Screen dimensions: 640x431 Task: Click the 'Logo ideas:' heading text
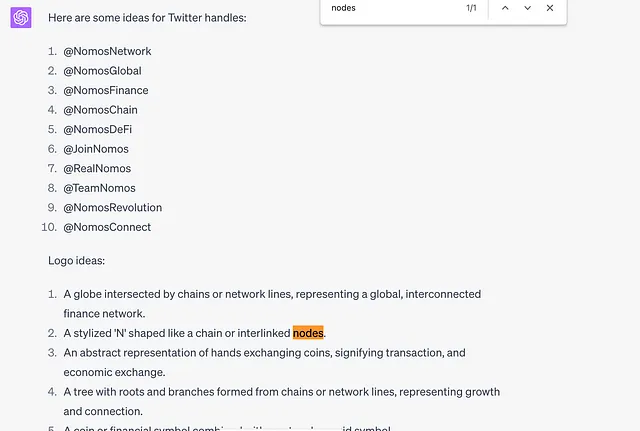(x=76, y=261)
